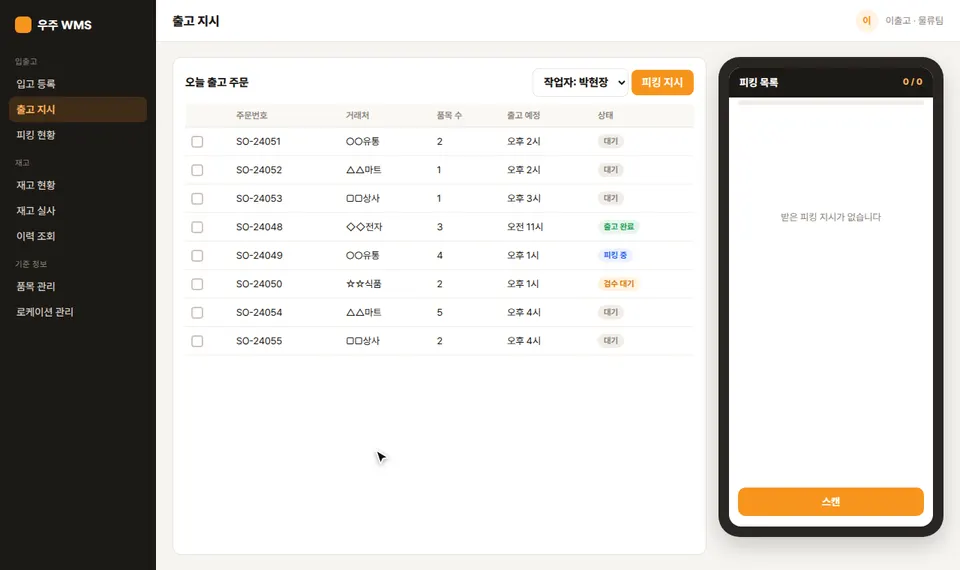Image resolution: width=960 pixels, height=570 pixels.
Task: Go to 품목 관리 page
Action: click(78, 286)
